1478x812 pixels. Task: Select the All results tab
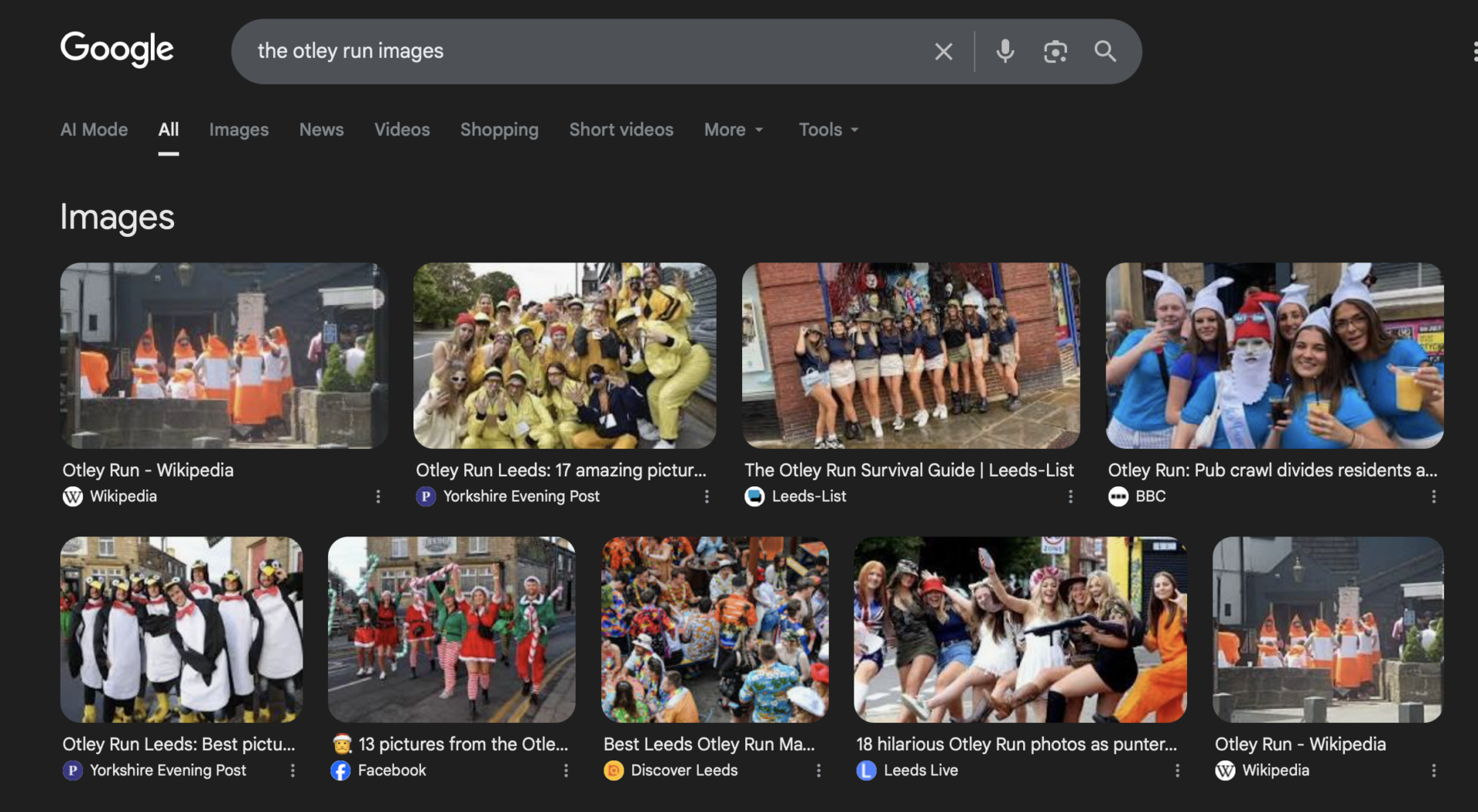tap(169, 130)
